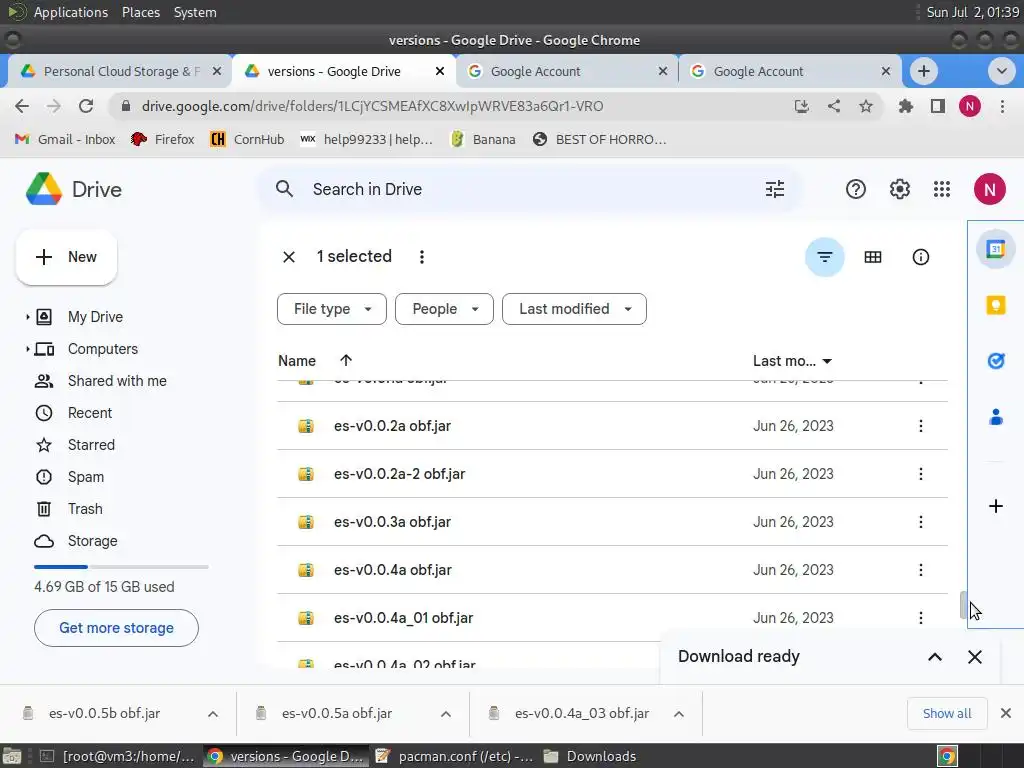Viewport: 1024px width, 768px height.
Task: More actions for es-v0.0.4a_01 obf.jar
Action: coord(920,618)
